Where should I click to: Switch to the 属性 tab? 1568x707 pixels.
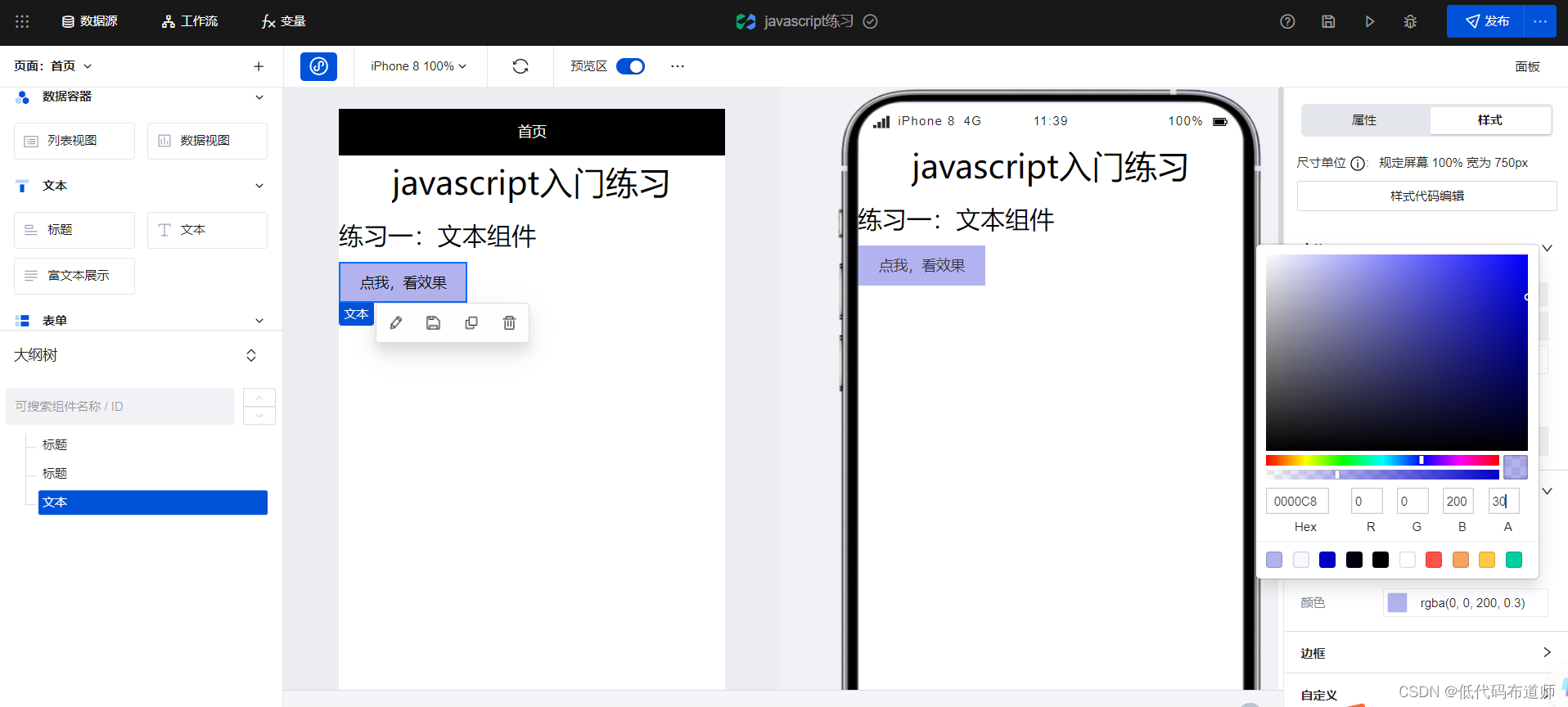coord(1364,120)
